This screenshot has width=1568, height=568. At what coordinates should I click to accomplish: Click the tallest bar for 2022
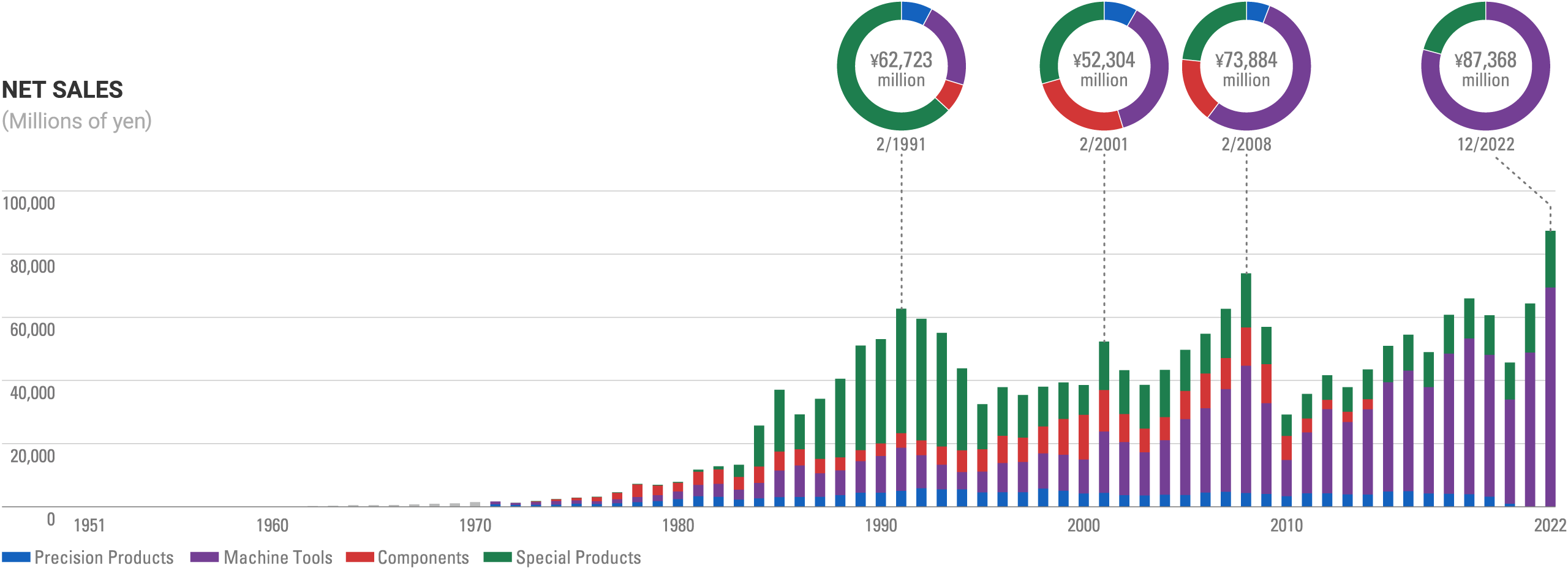[1550, 368]
